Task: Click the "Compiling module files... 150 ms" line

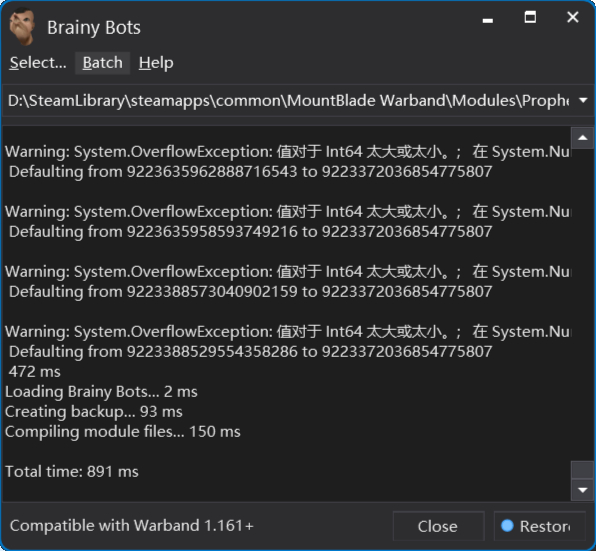Action: pyautogui.click(x=123, y=432)
